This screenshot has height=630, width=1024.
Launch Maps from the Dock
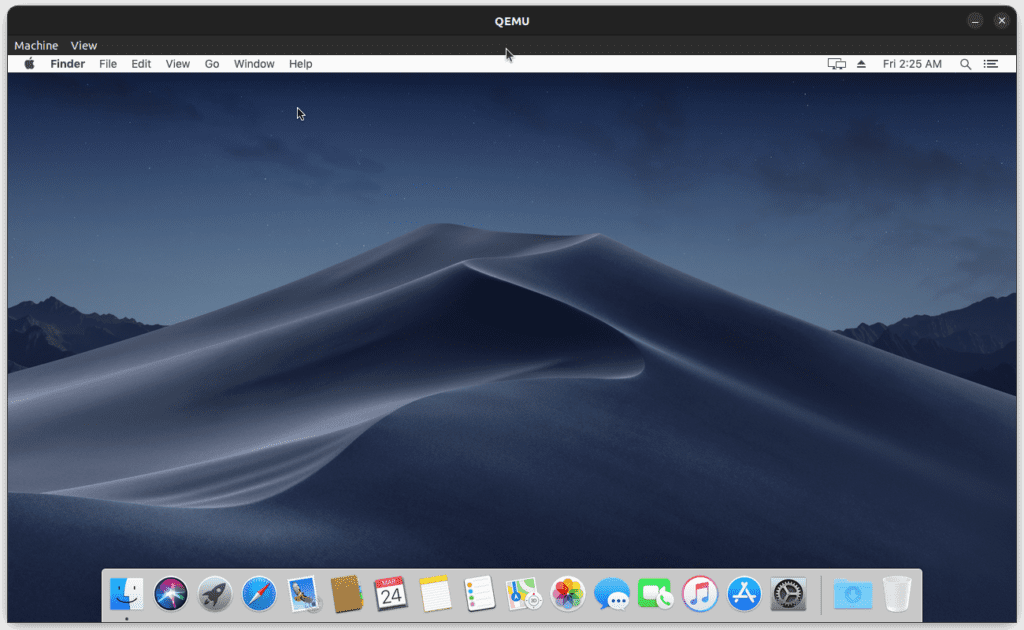tap(523, 594)
